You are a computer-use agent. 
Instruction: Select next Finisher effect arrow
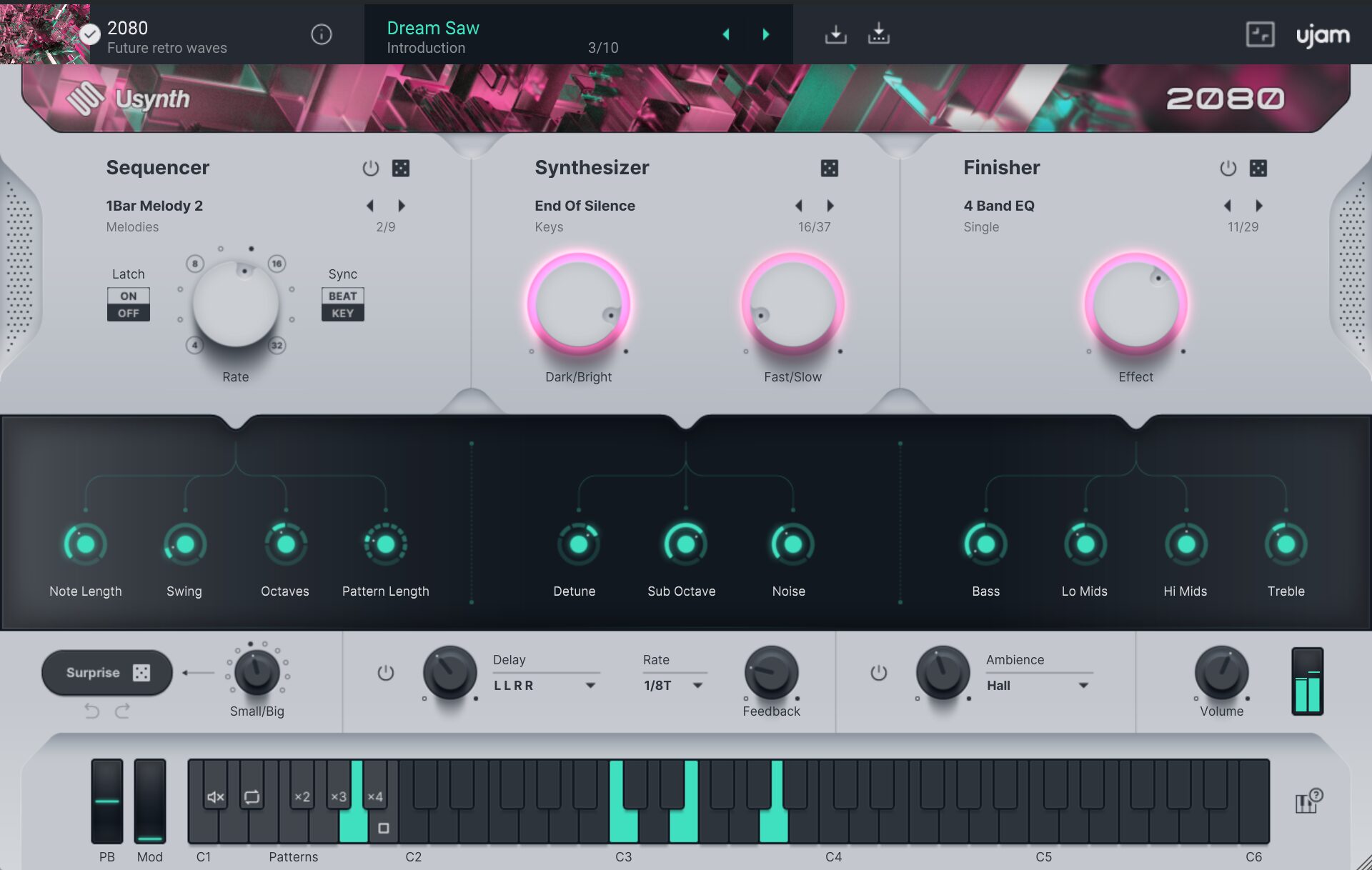pyautogui.click(x=1259, y=206)
